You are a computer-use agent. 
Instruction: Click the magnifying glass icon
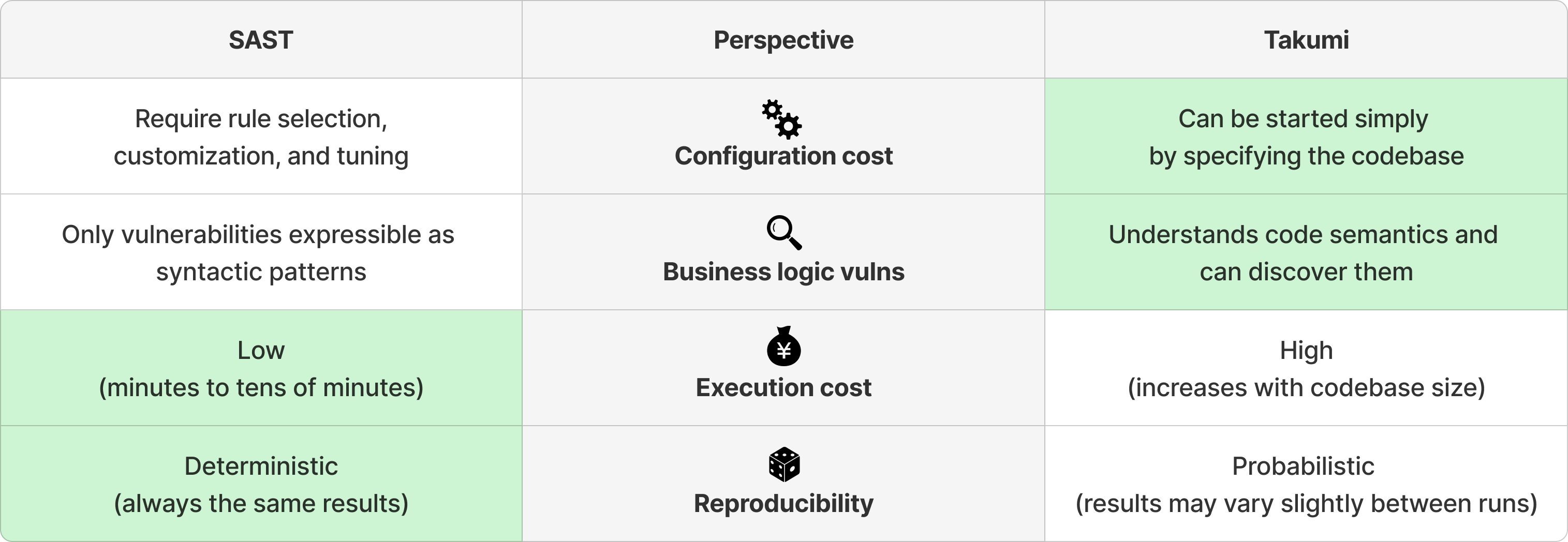(x=783, y=232)
